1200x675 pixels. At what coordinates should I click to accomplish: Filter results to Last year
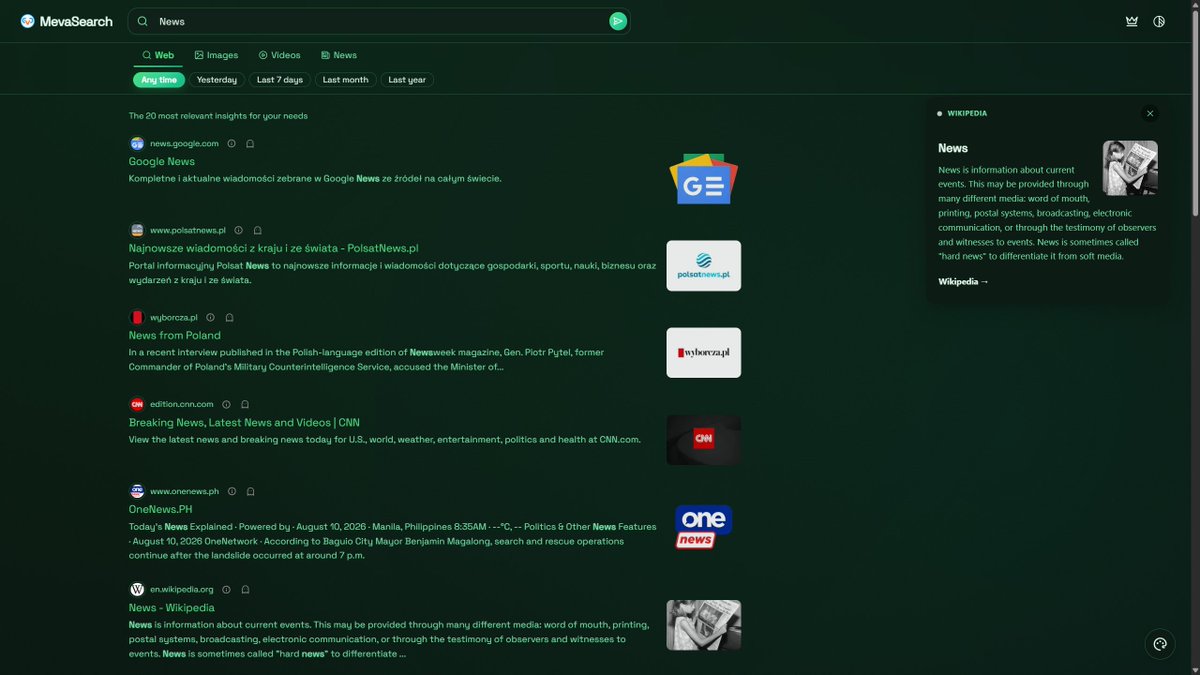point(407,80)
